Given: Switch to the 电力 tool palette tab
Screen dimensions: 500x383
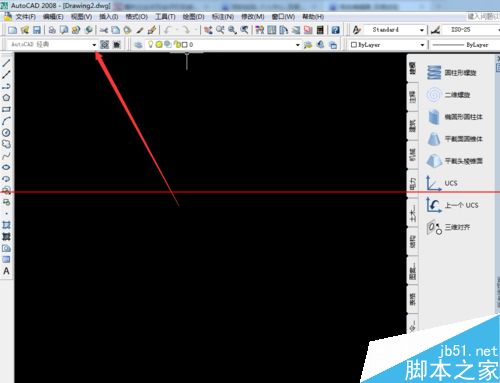Looking at the screenshot, I should (x=413, y=184).
